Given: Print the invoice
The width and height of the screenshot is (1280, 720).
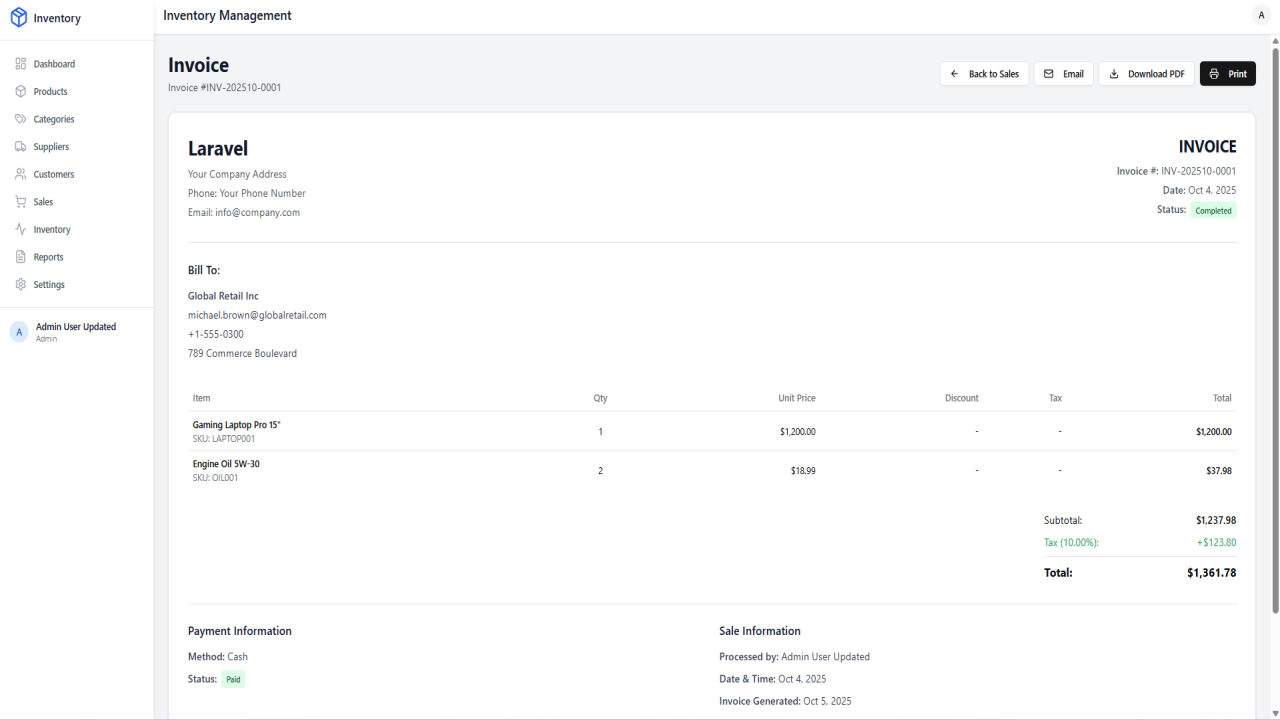Looking at the screenshot, I should point(1227,74).
